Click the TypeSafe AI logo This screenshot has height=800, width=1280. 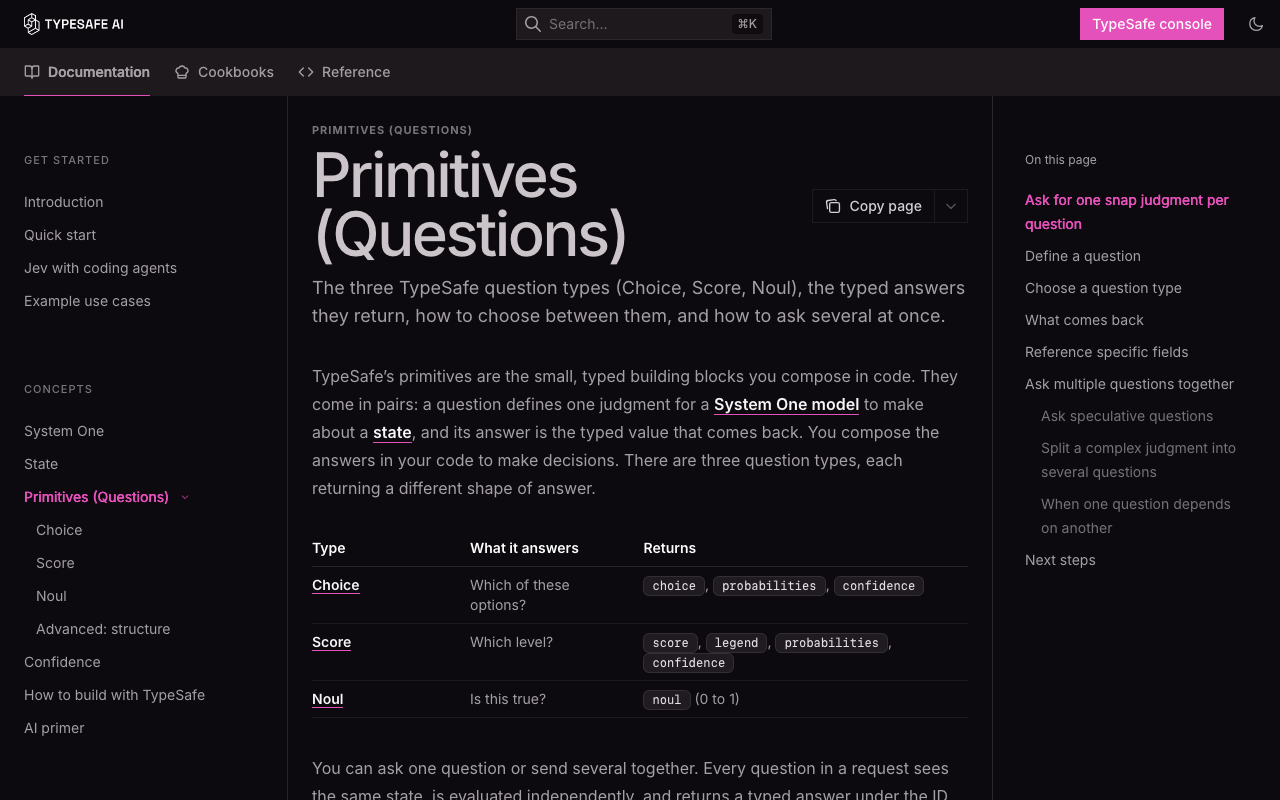(x=74, y=24)
